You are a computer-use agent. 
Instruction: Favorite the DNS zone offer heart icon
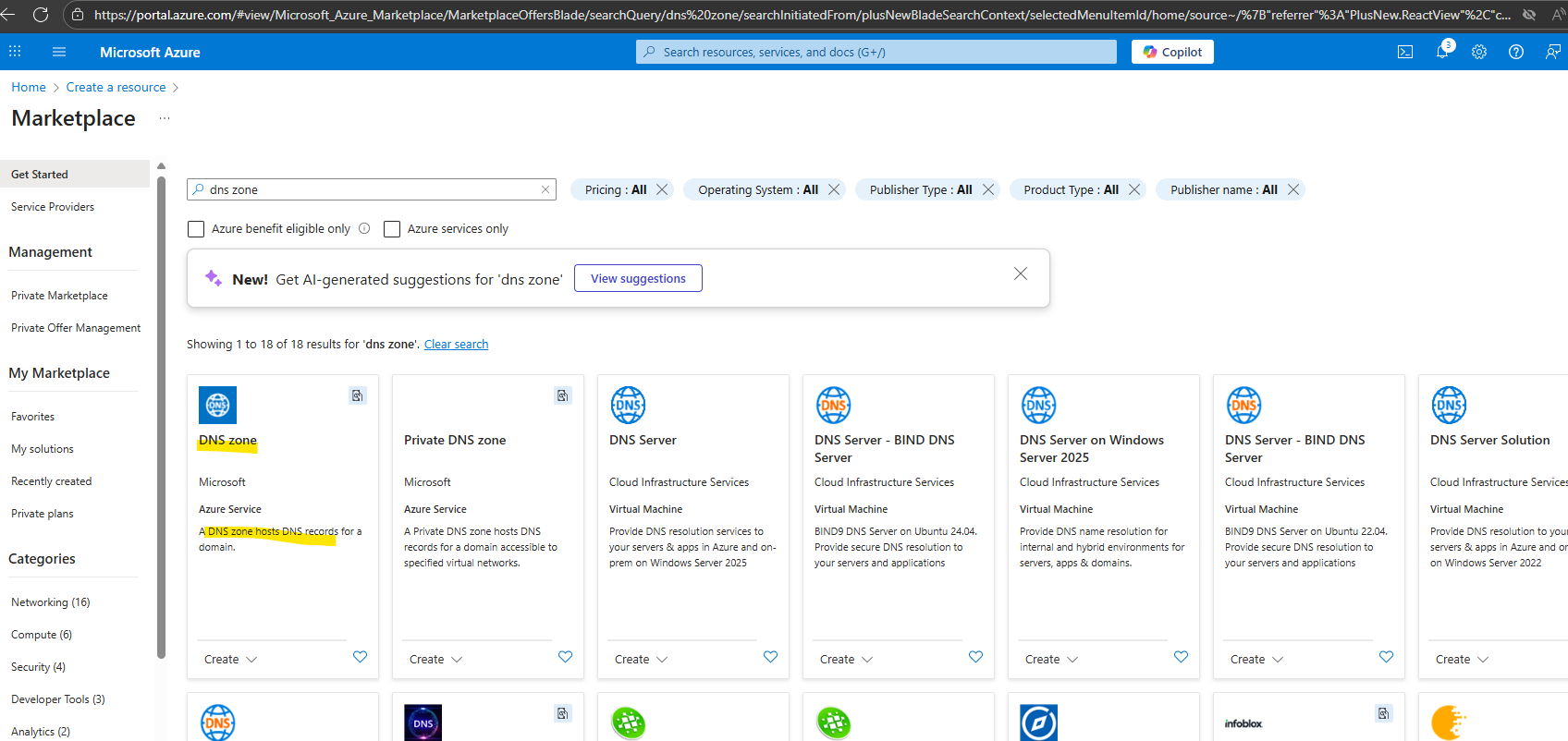[x=360, y=657]
